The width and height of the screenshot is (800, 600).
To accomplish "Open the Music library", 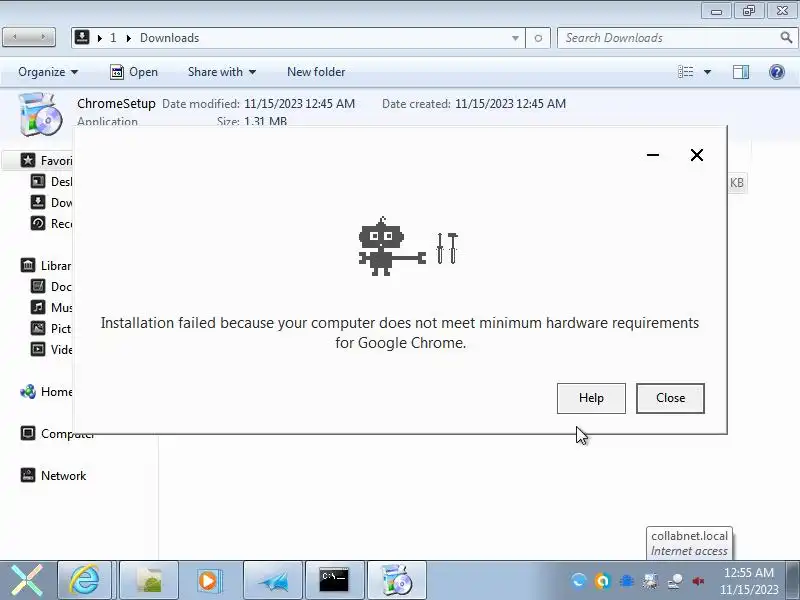I will 51,308.
